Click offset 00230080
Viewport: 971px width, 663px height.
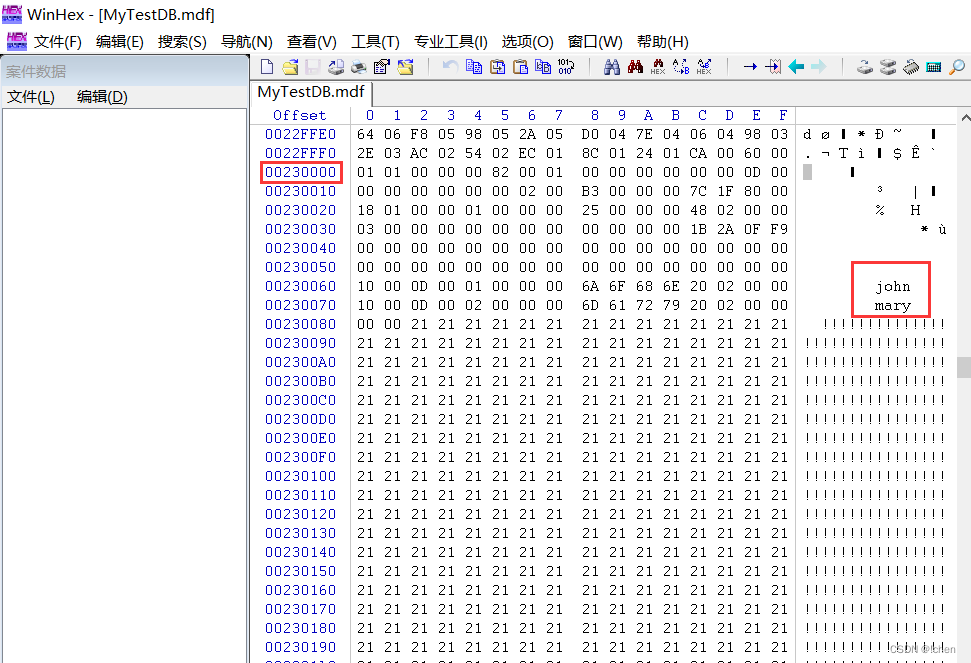coord(300,324)
